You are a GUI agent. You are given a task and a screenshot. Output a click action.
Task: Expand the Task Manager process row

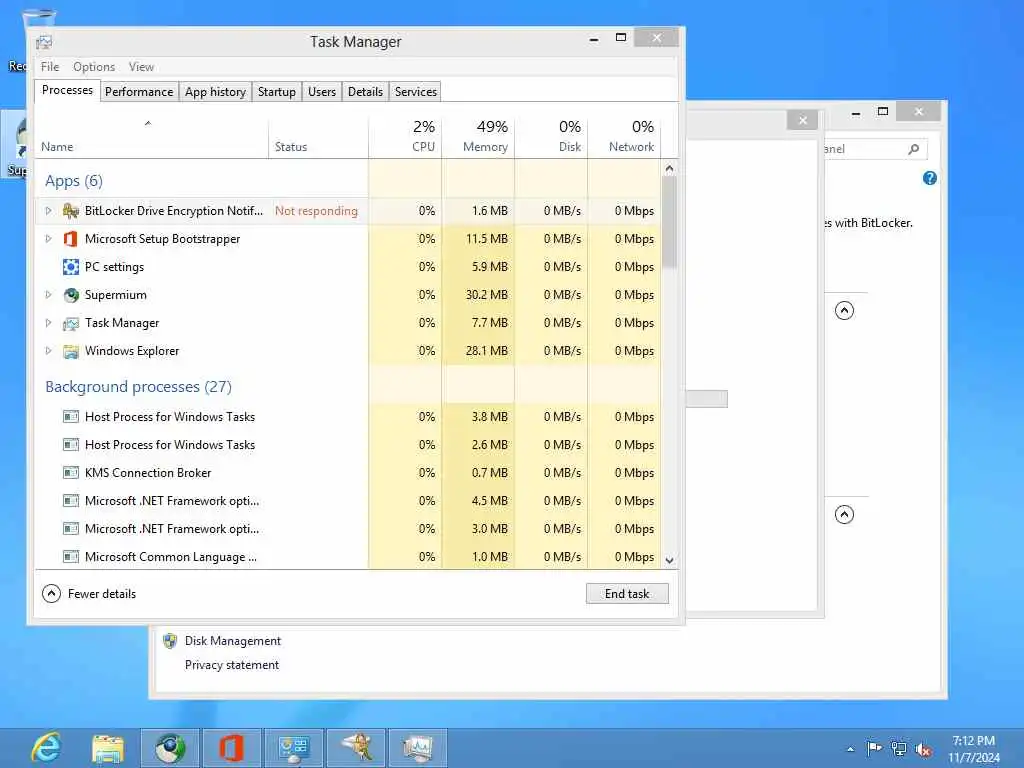coord(48,323)
